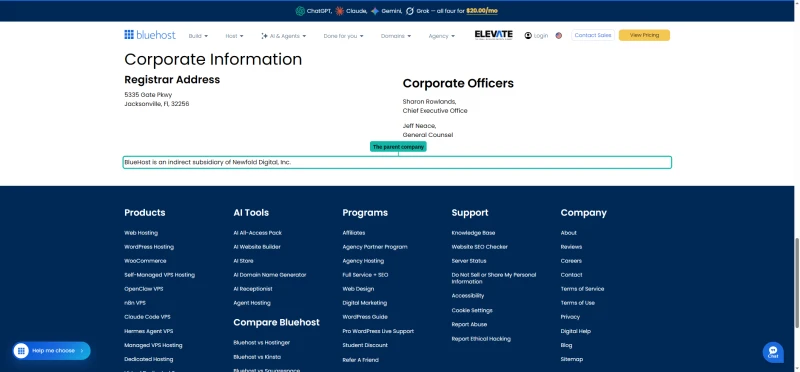Click the page vertical scrollbar thumb
800x372 pixels.
[797, 283]
